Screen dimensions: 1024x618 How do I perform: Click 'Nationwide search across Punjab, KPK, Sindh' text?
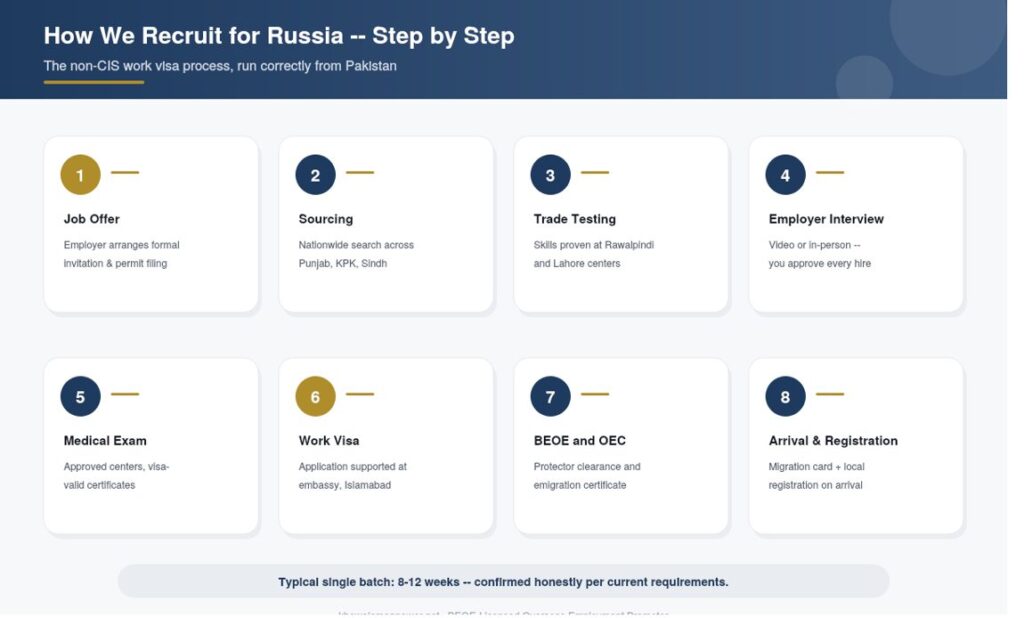(x=356, y=254)
